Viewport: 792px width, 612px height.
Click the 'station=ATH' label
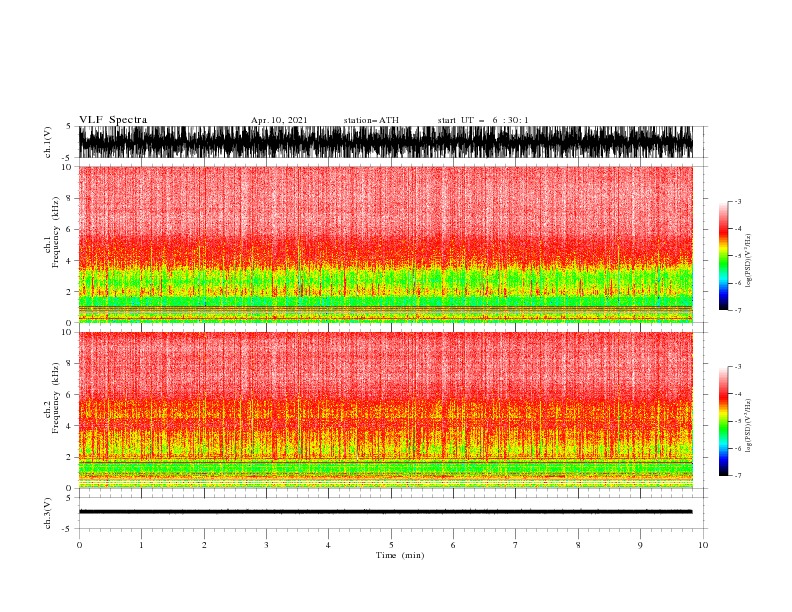coord(371,120)
